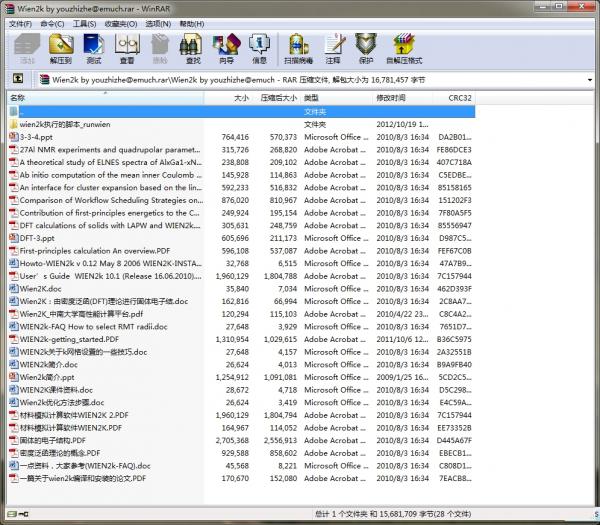The height and width of the screenshot is (525, 600).
Task: Click the PDF icon of WIEN2k-getting_started.PDF
Action: 13,339
